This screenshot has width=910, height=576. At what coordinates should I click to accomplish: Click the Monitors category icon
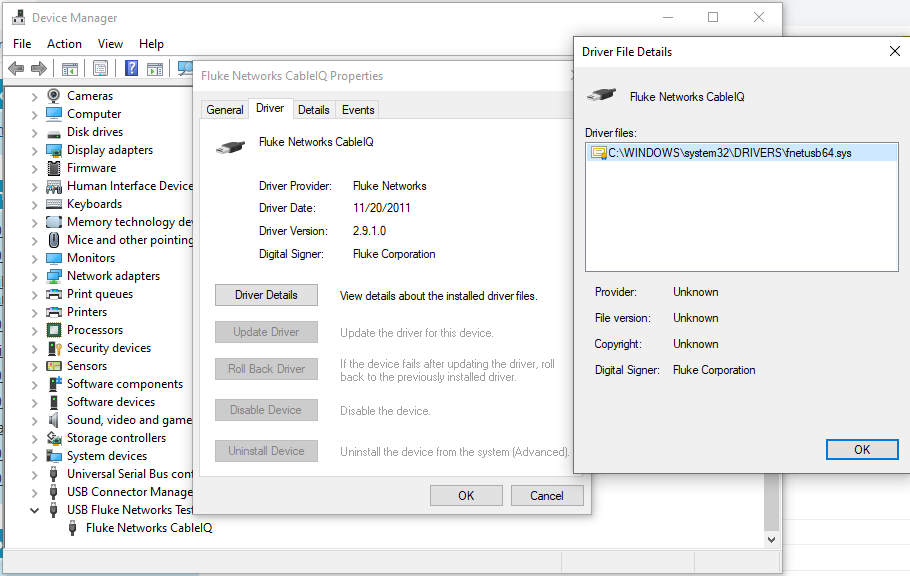point(54,258)
